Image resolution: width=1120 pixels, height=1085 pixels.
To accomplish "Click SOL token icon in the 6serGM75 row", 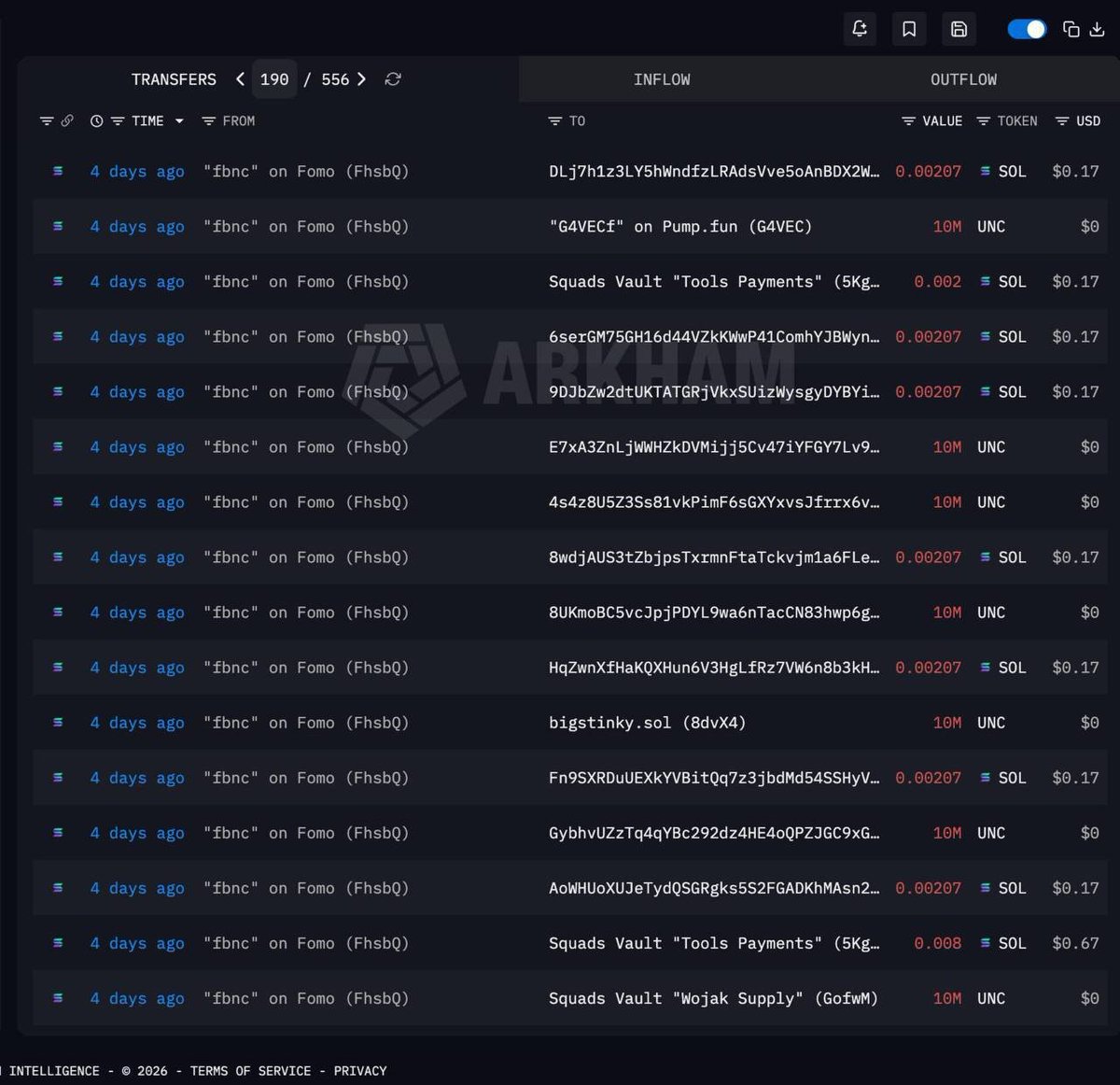I will [985, 336].
